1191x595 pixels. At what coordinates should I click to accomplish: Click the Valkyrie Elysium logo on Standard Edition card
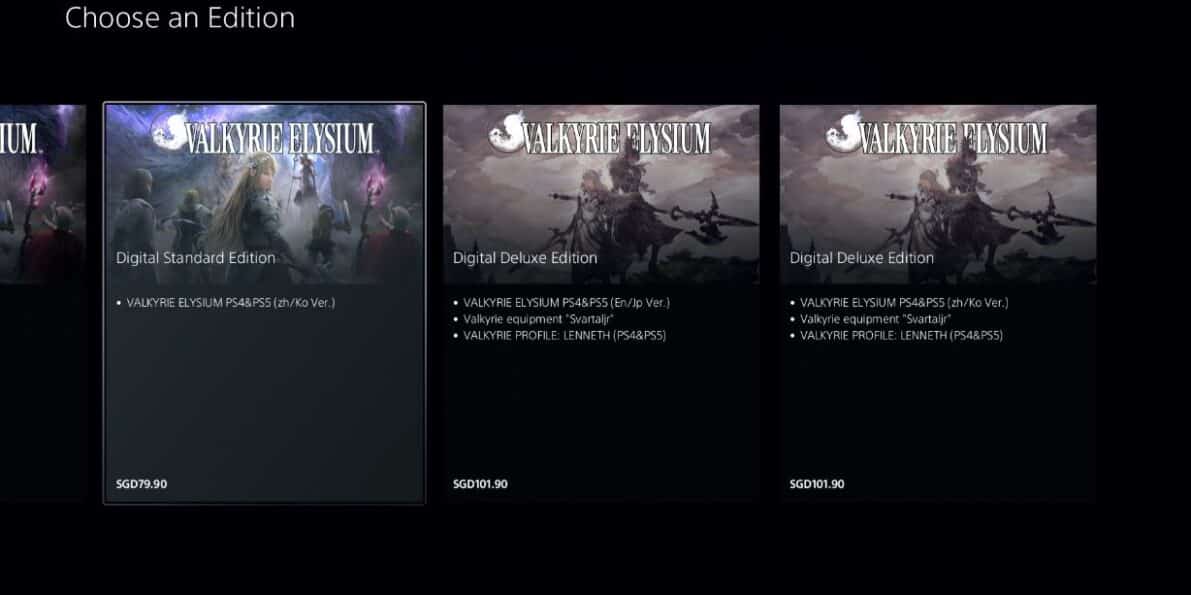pyautogui.click(x=264, y=134)
